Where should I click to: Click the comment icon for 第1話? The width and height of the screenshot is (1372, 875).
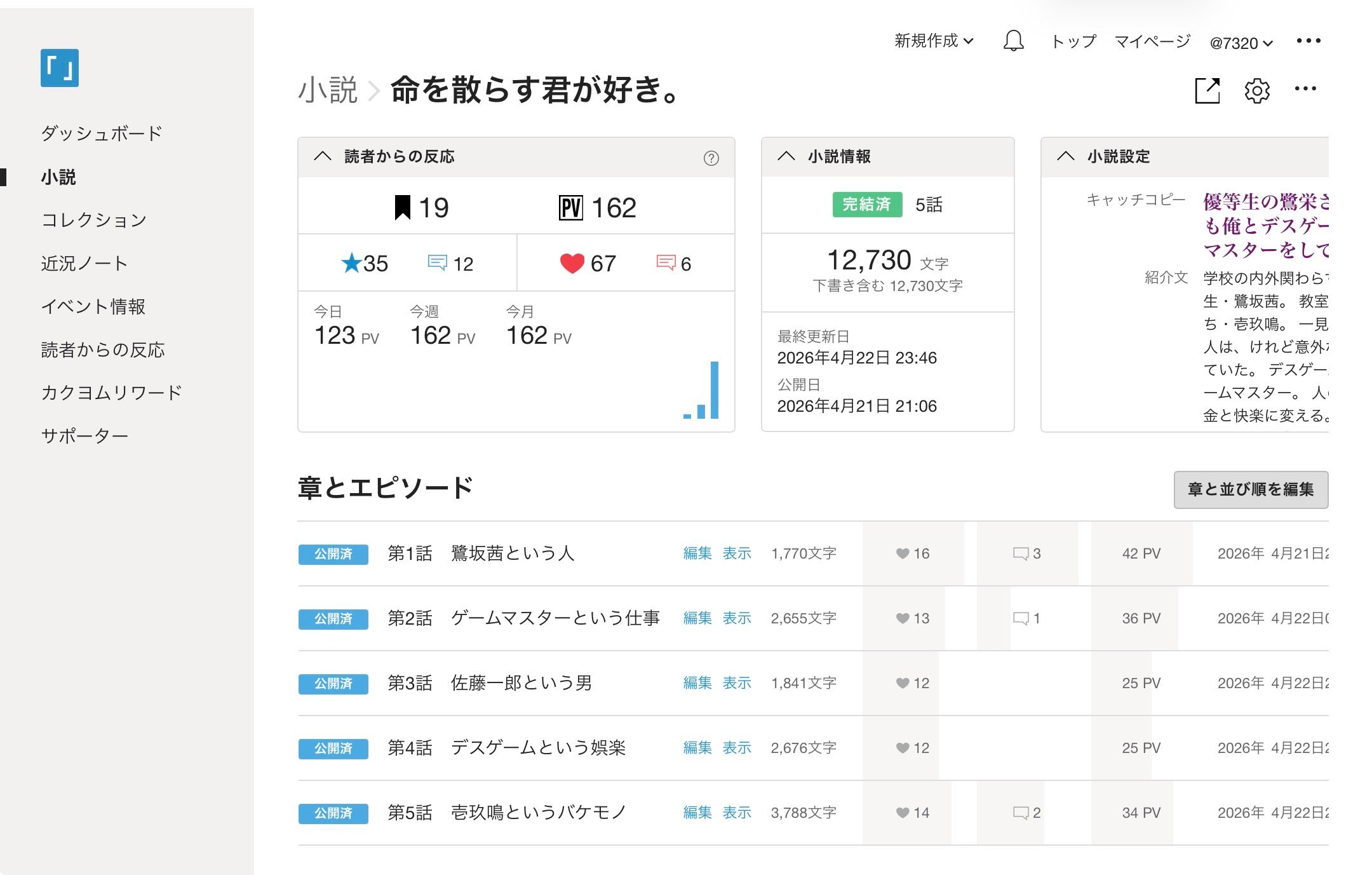point(1021,553)
